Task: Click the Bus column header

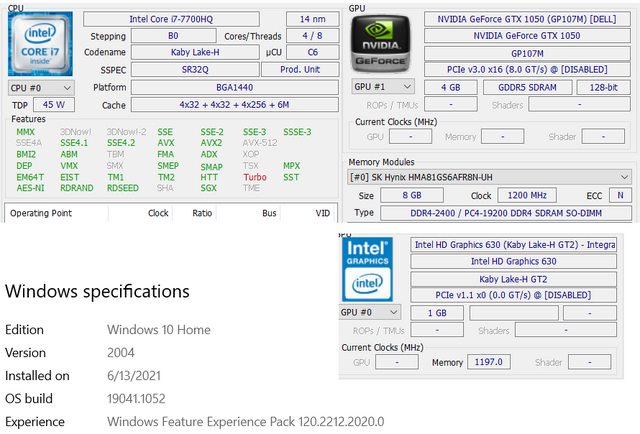Action: pos(269,213)
